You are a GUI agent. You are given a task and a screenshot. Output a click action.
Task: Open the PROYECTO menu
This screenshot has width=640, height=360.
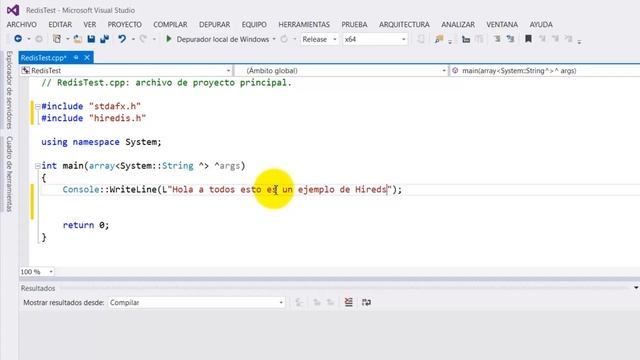point(124,24)
